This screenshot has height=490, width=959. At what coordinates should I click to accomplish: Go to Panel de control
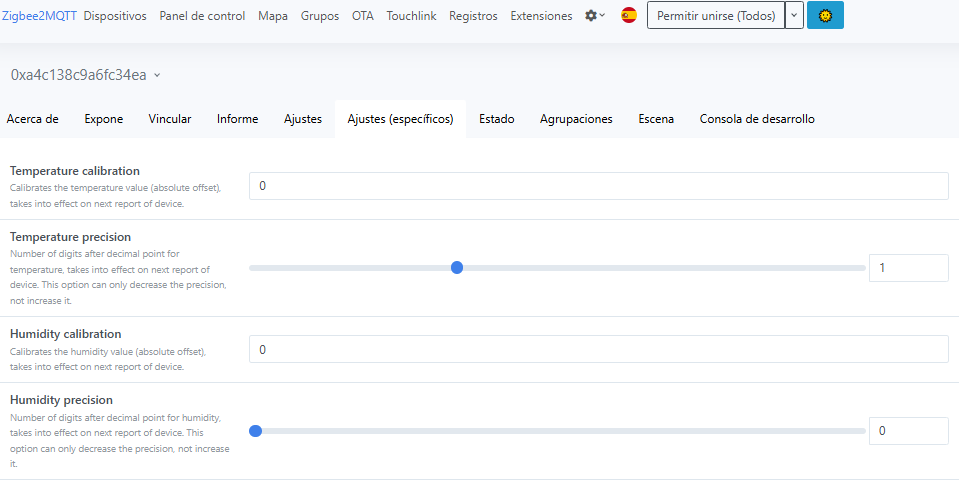point(202,16)
